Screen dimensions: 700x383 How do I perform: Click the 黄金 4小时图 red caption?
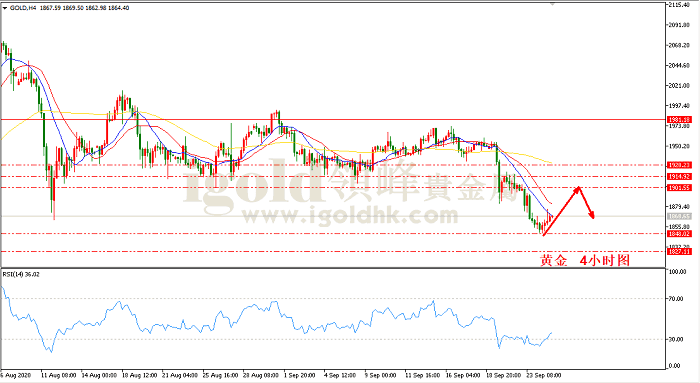[x=585, y=260]
